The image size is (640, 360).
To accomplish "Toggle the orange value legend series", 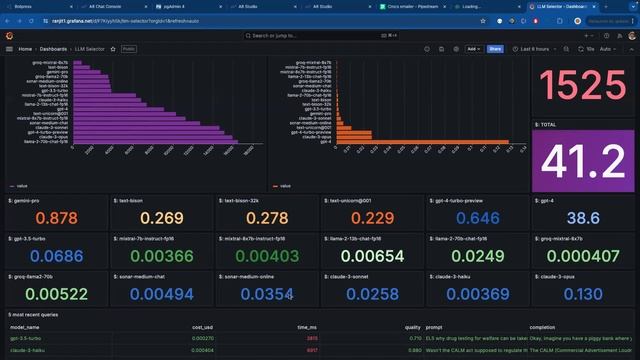I will (x=282, y=186).
